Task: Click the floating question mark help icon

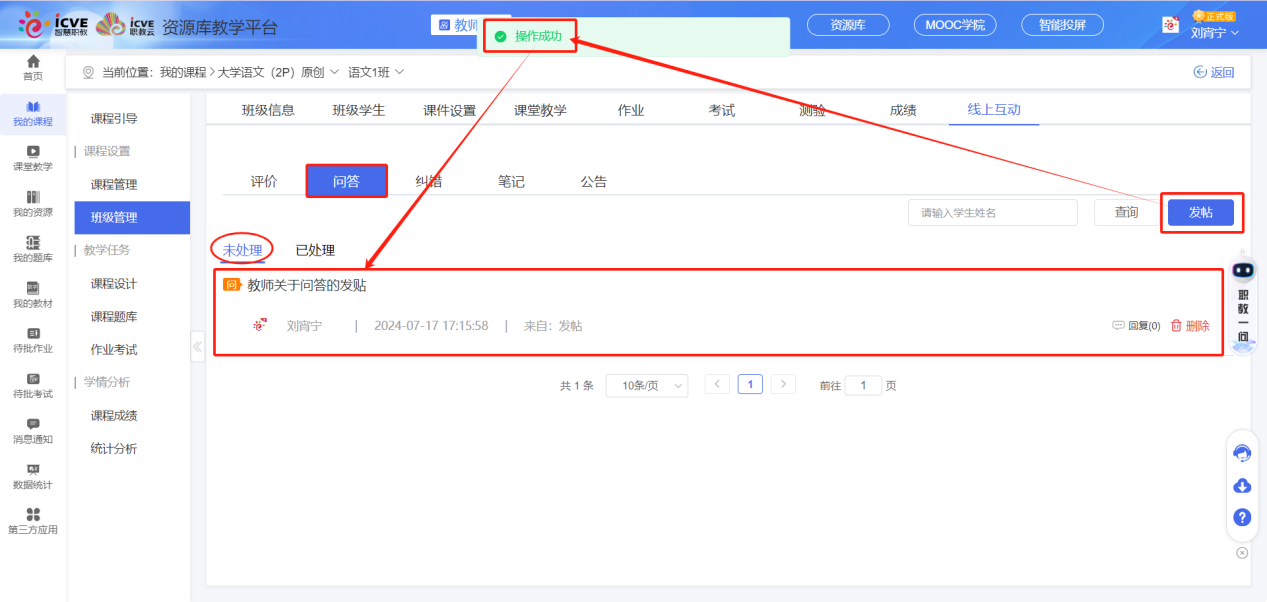Action: [x=1242, y=518]
